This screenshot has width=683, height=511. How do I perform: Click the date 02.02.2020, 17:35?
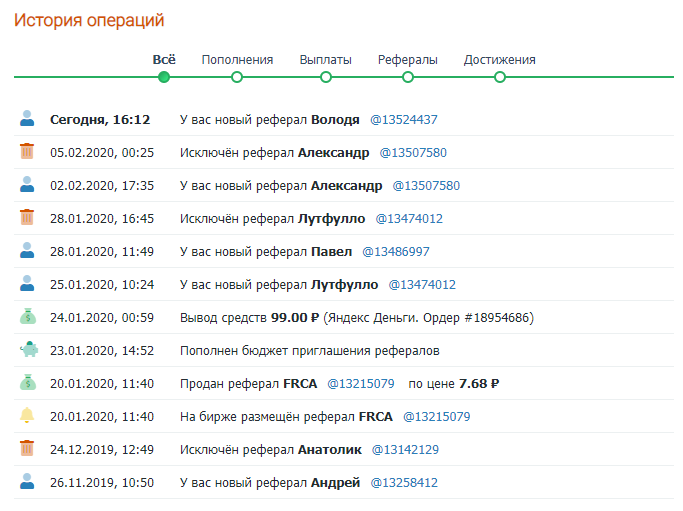(x=102, y=186)
